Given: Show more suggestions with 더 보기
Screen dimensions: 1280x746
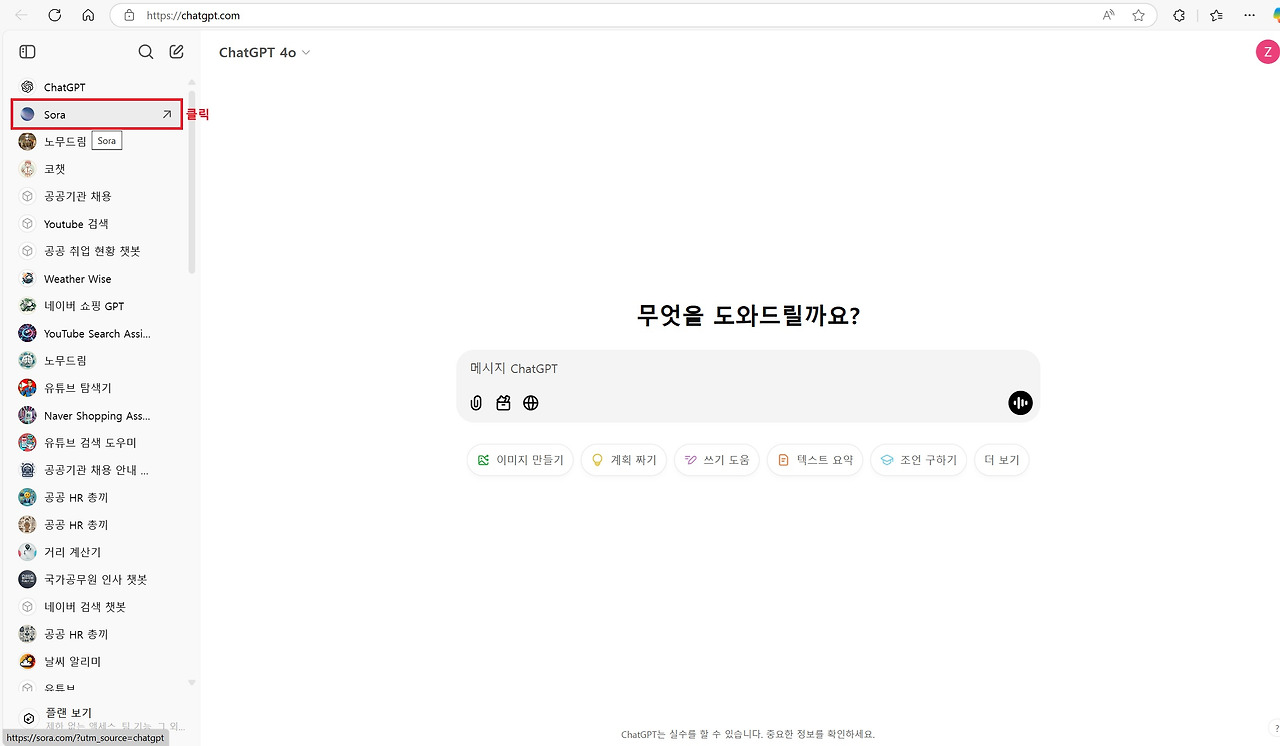Looking at the screenshot, I should [1001, 460].
